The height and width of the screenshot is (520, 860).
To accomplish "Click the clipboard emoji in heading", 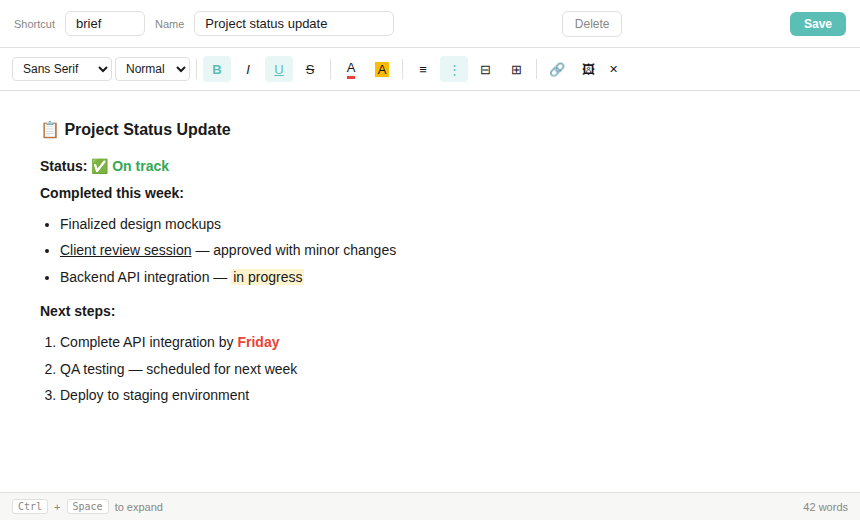I will pyautogui.click(x=49, y=129).
